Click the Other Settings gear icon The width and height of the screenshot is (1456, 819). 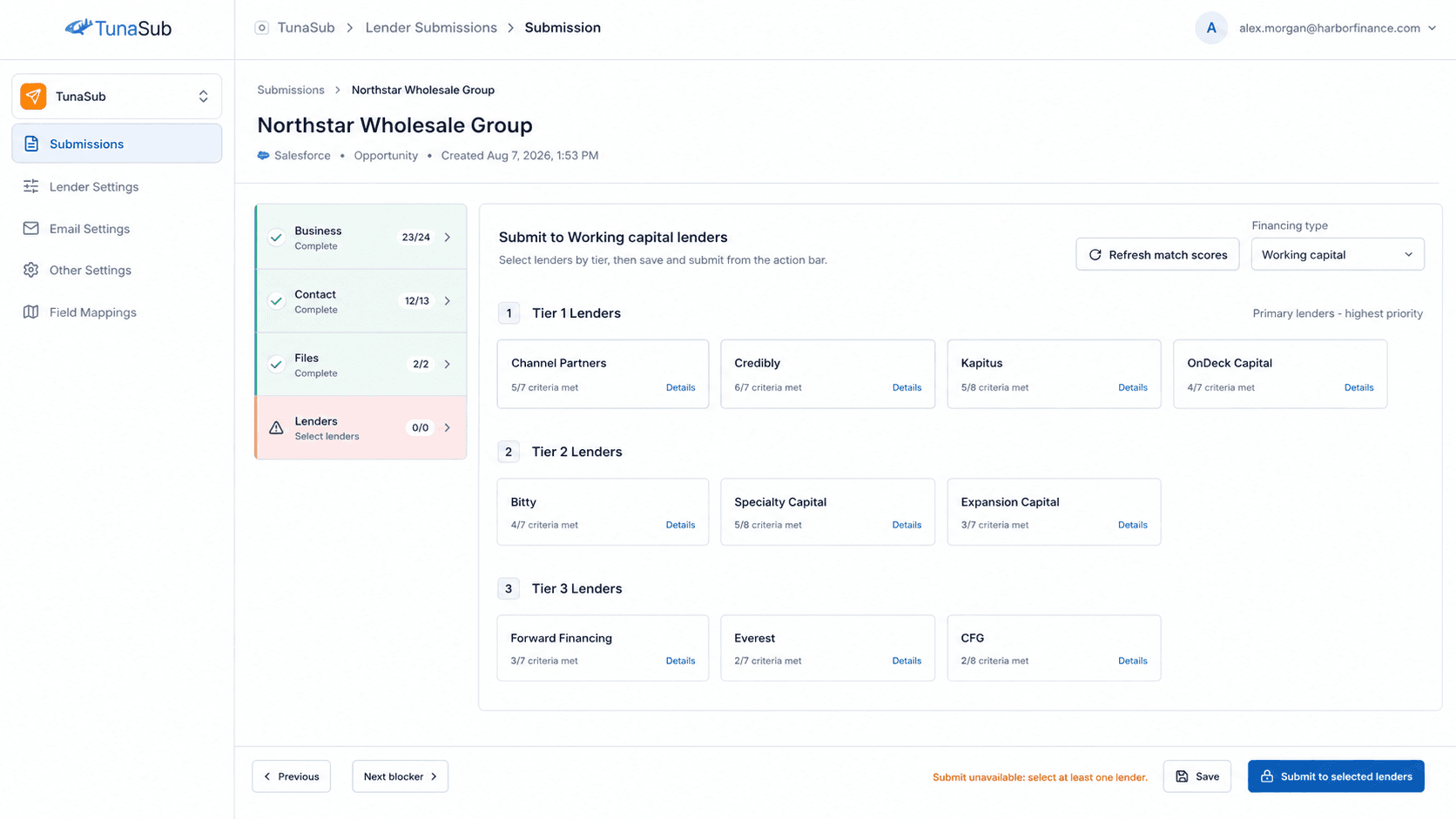coord(31,270)
